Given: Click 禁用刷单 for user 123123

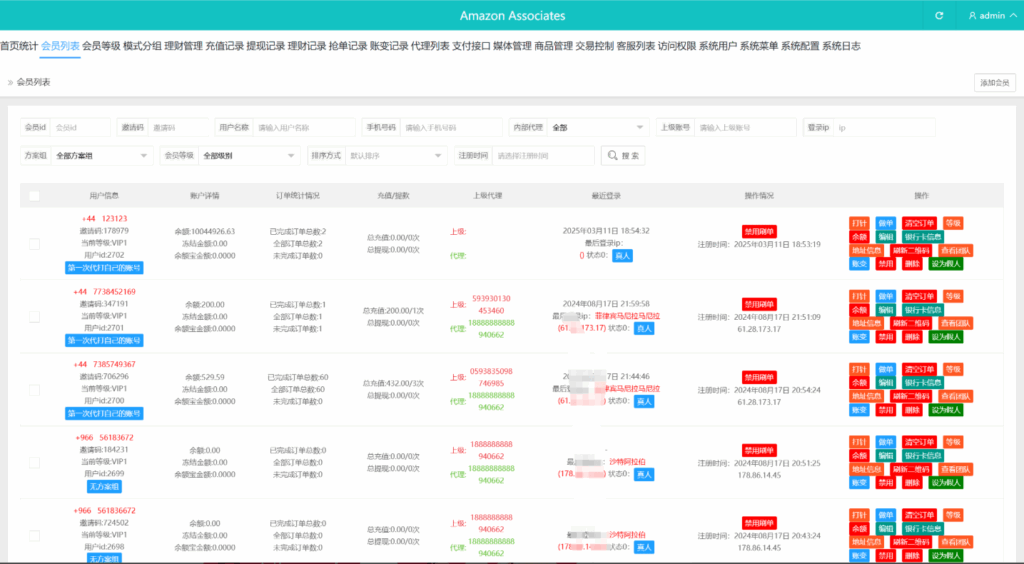Looking at the screenshot, I should coord(759,231).
